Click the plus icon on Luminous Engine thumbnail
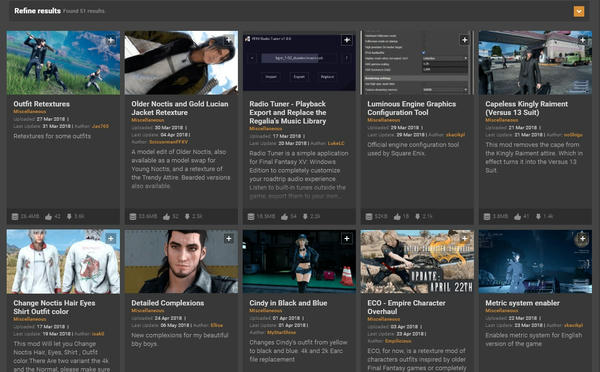The height and width of the screenshot is (372, 600). [464, 40]
